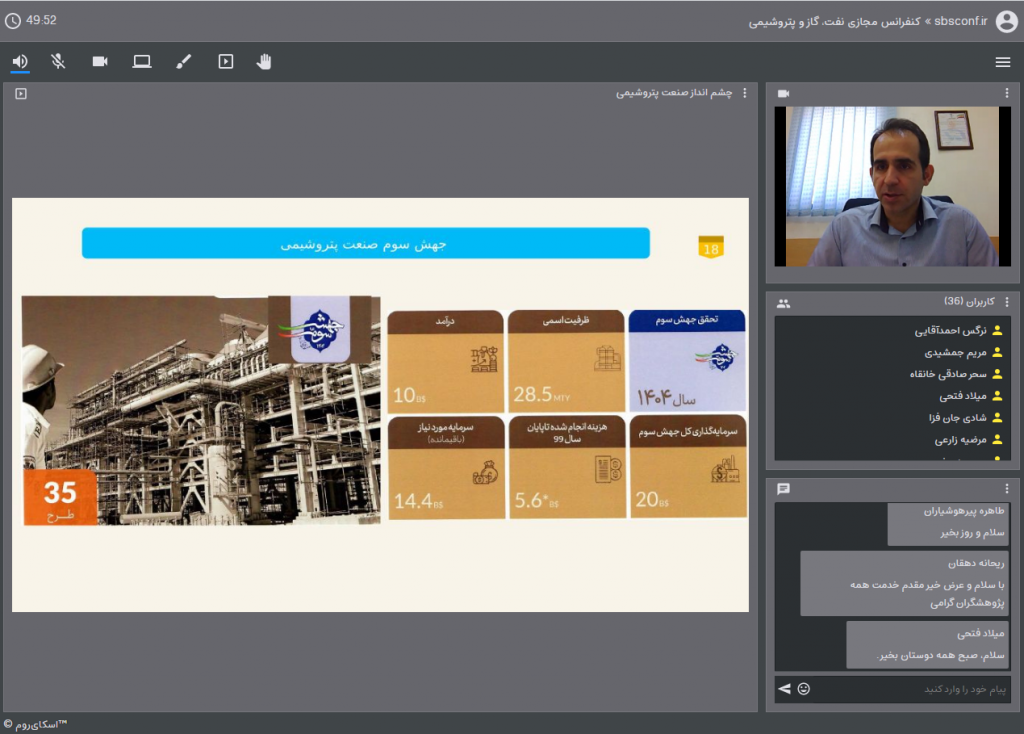Viewport: 1024px width, 734px height.
Task: Open the chat panel options menu
Action: pos(1007,489)
